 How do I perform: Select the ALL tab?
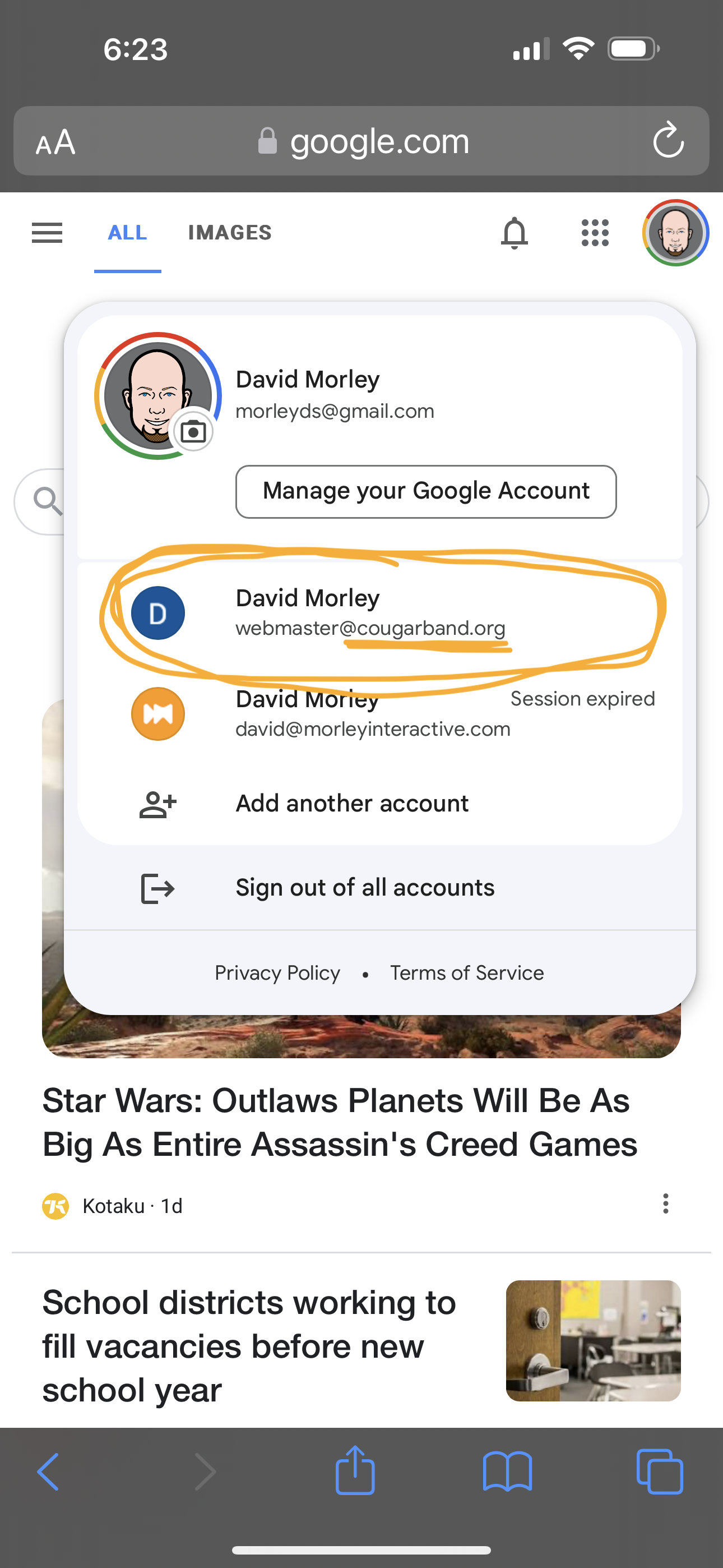click(127, 233)
